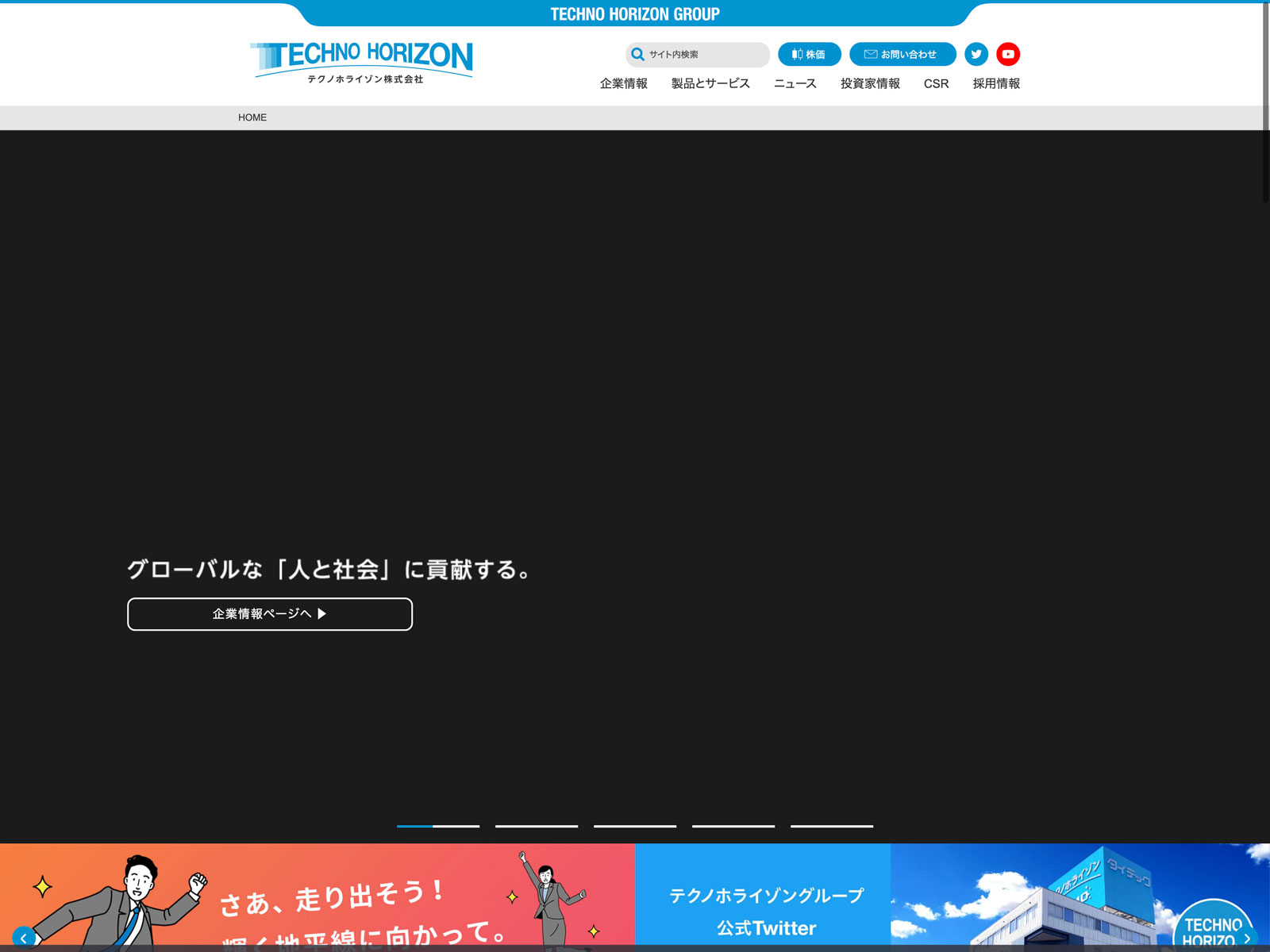Open the 投資家情報 menu
Image resolution: width=1270 pixels, height=952 pixels.
[870, 83]
